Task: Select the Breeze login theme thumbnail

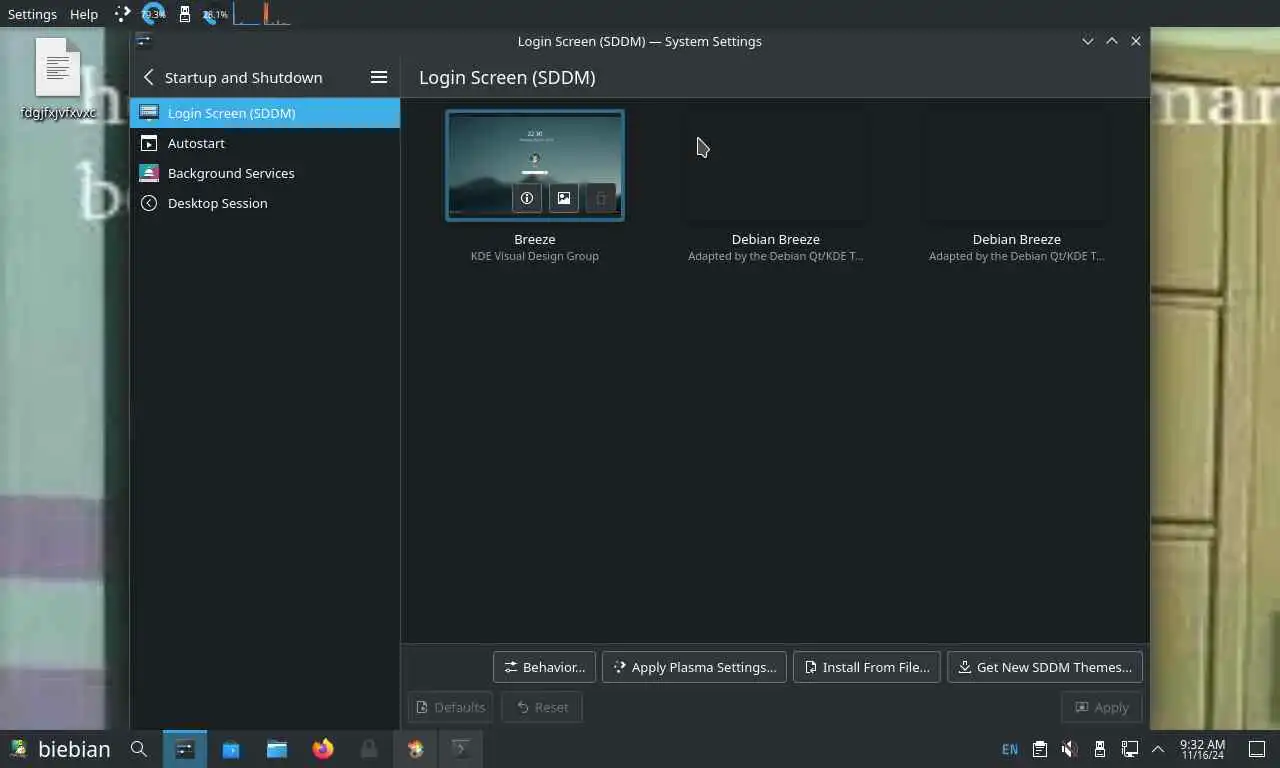Action: pyautogui.click(x=535, y=165)
